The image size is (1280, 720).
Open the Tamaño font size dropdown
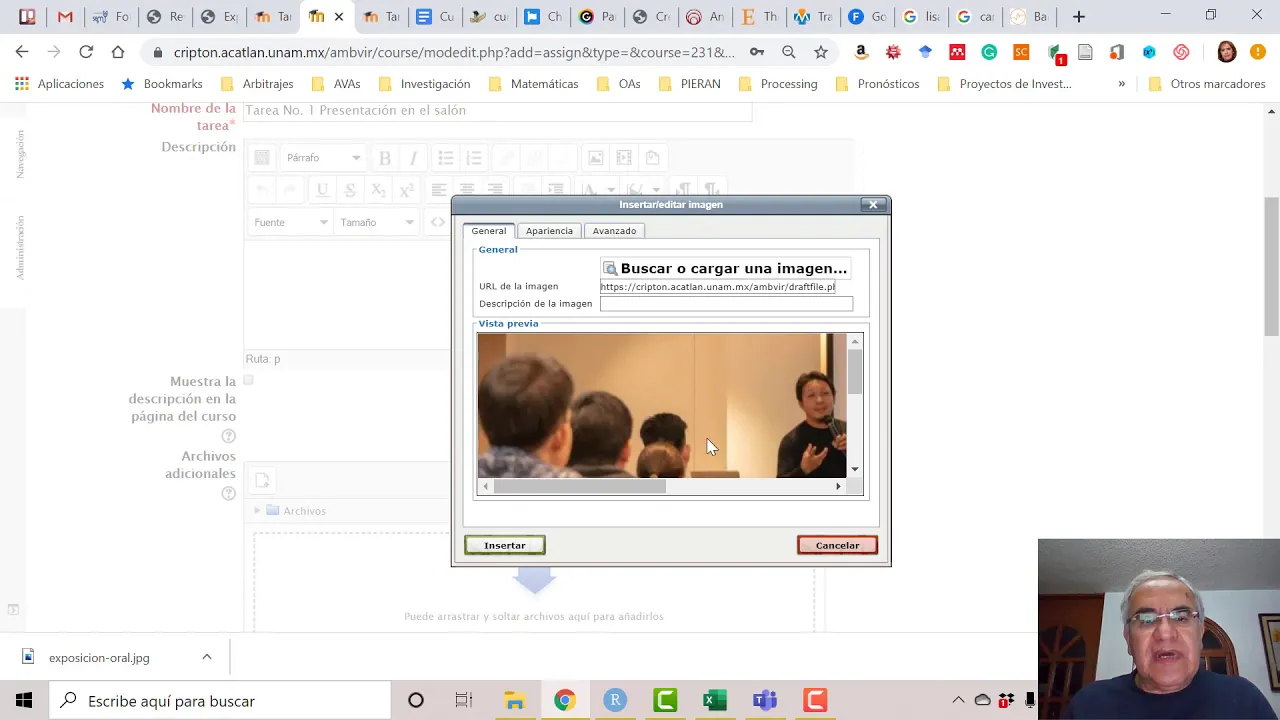[x=377, y=222]
